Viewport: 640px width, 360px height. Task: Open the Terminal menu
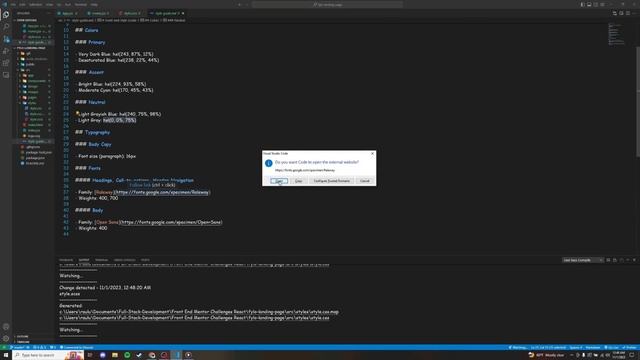click(80, 4)
